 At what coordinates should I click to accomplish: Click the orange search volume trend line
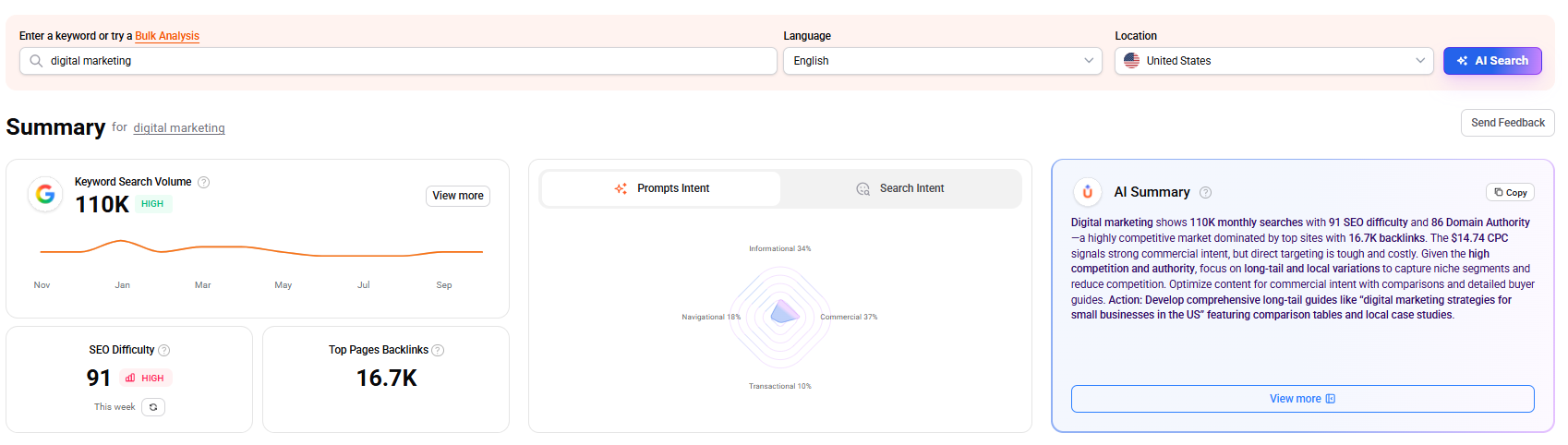261,248
